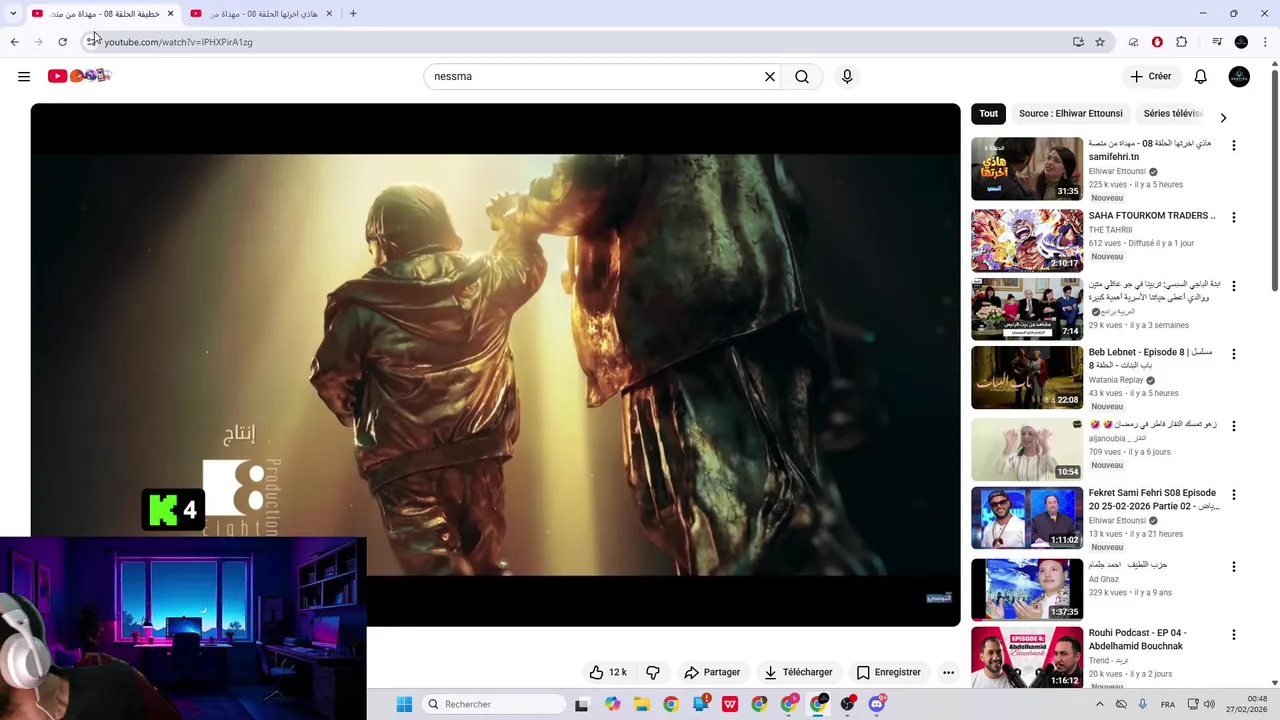This screenshot has width=1280, height=720.
Task: Open File Explorer from taskbar
Action: point(641,704)
